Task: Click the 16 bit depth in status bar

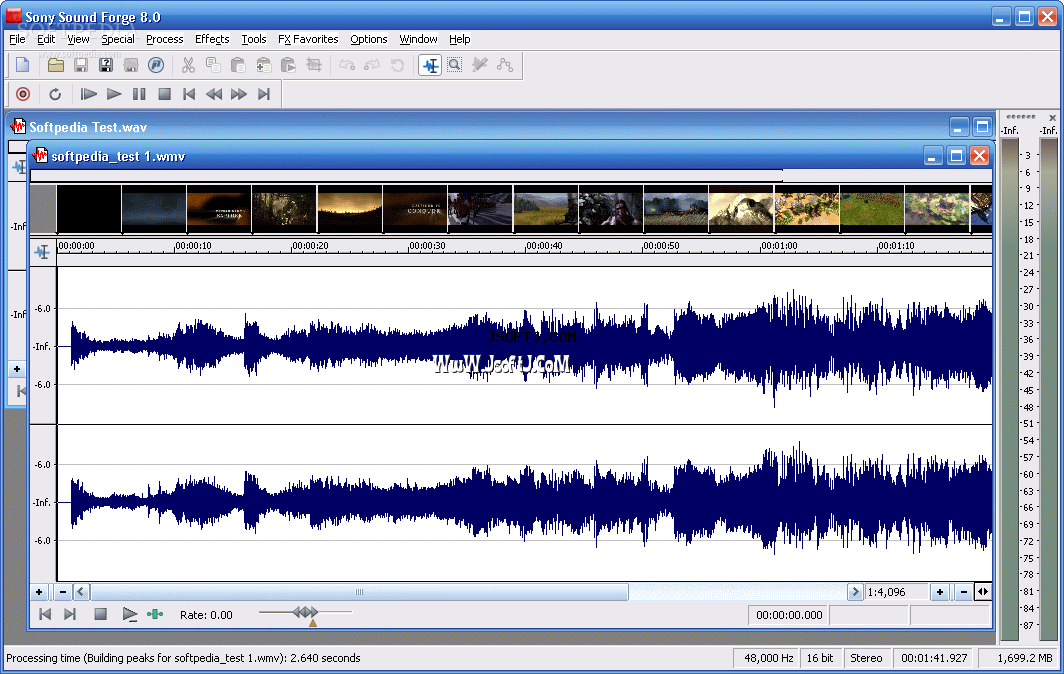Action: (x=820, y=658)
